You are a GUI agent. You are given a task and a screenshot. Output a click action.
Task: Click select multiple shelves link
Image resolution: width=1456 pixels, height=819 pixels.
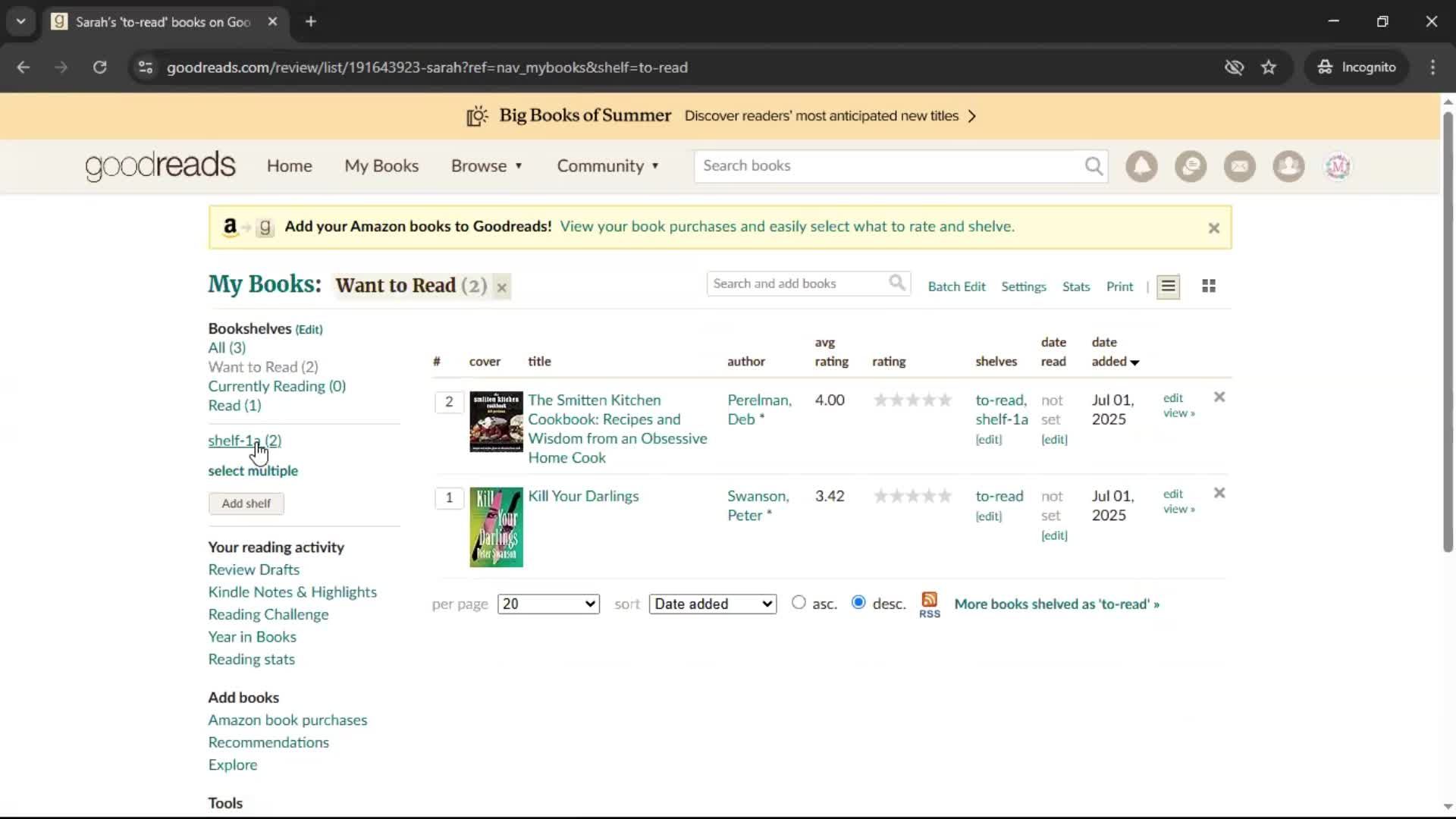(253, 471)
